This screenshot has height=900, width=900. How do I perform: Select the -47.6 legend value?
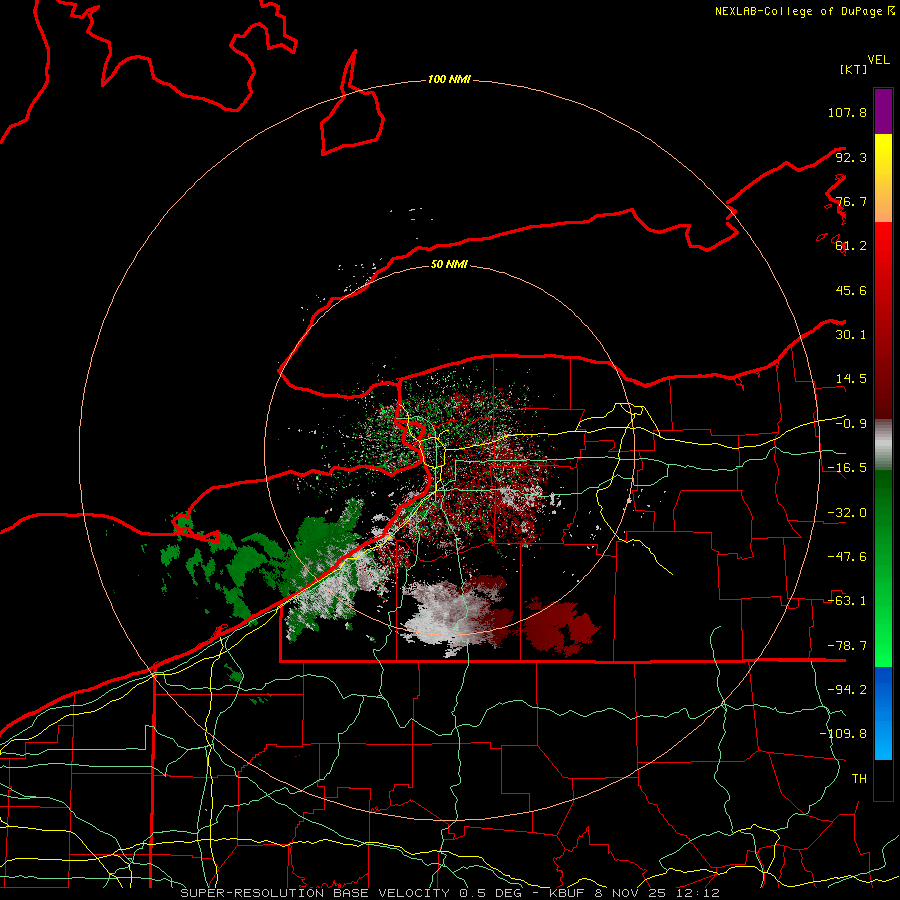[x=847, y=557]
